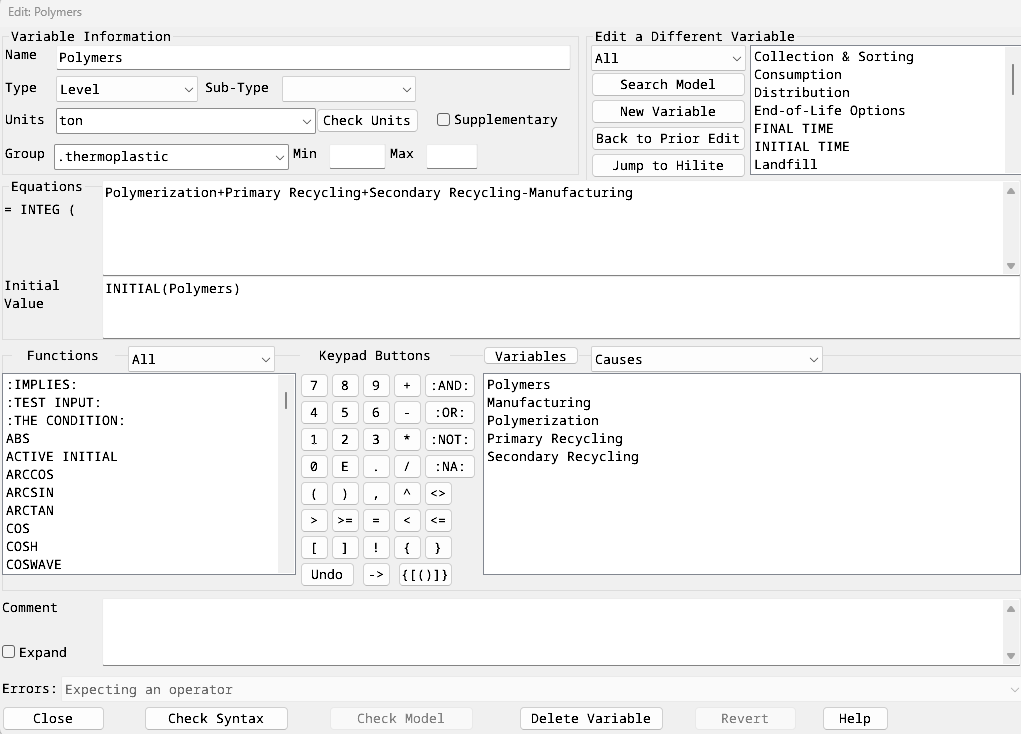Viewport: 1021px width, 734px height.
Task: Click the comma keypad button
Action: tap(376, 494)
